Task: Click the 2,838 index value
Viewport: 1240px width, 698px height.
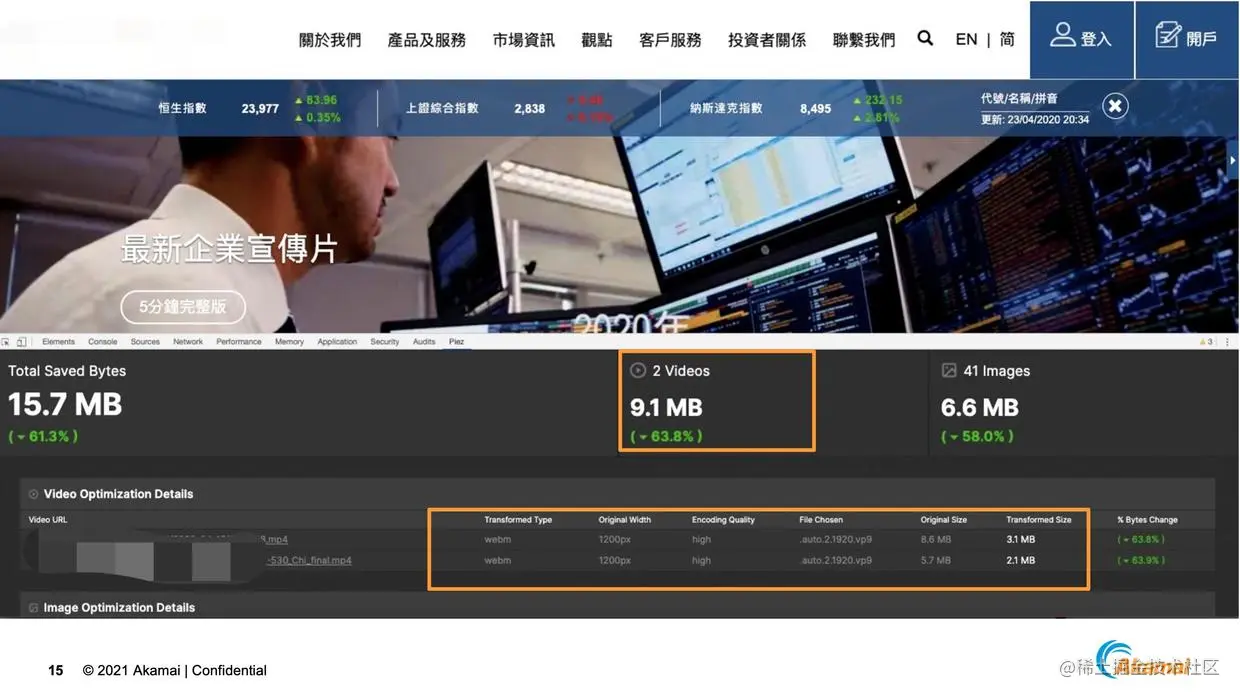Action: point(530,108)
